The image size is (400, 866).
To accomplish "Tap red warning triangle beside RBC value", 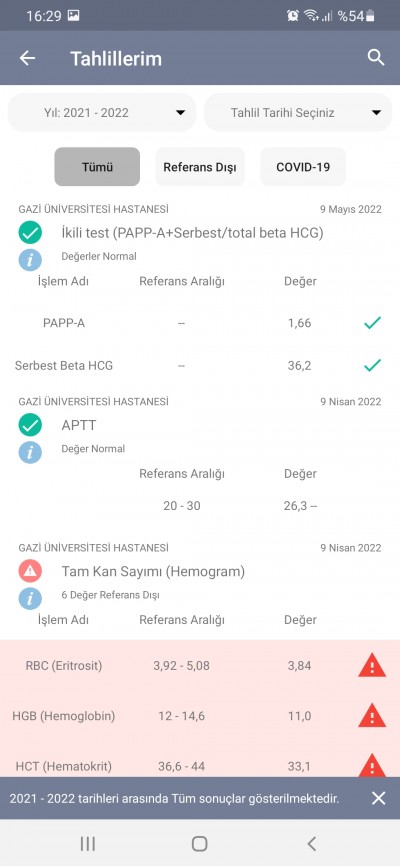I will coord(372,667).
